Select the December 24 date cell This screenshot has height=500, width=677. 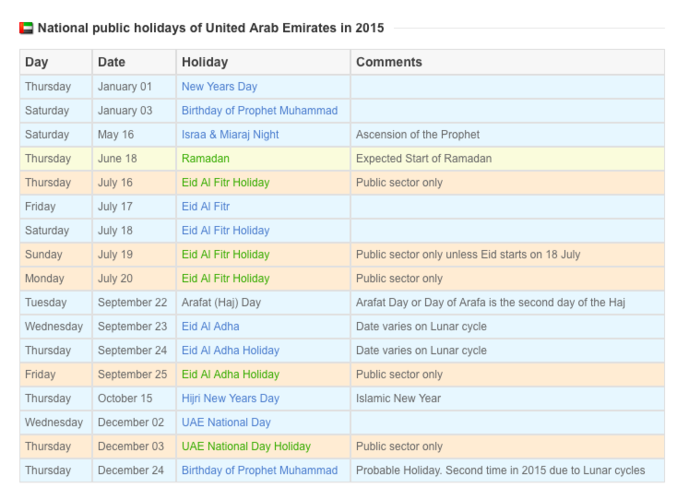pyautogui.click(x=134, y=470)
